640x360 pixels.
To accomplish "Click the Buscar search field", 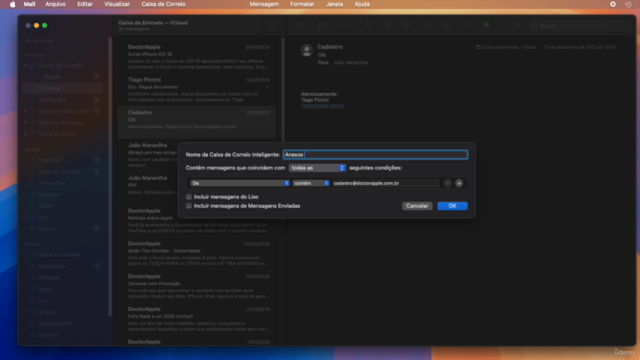I will 580,26.
